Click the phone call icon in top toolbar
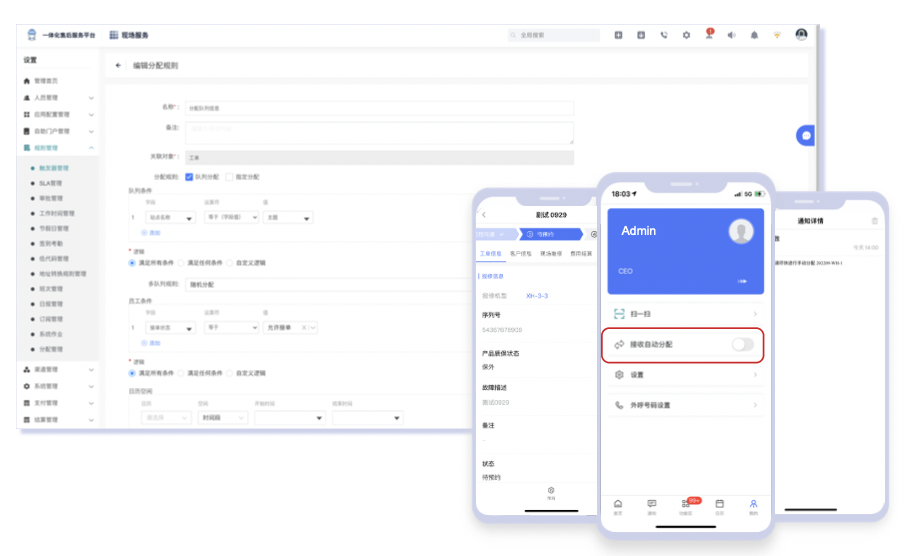Screen dimensions: 922x556 663,35
